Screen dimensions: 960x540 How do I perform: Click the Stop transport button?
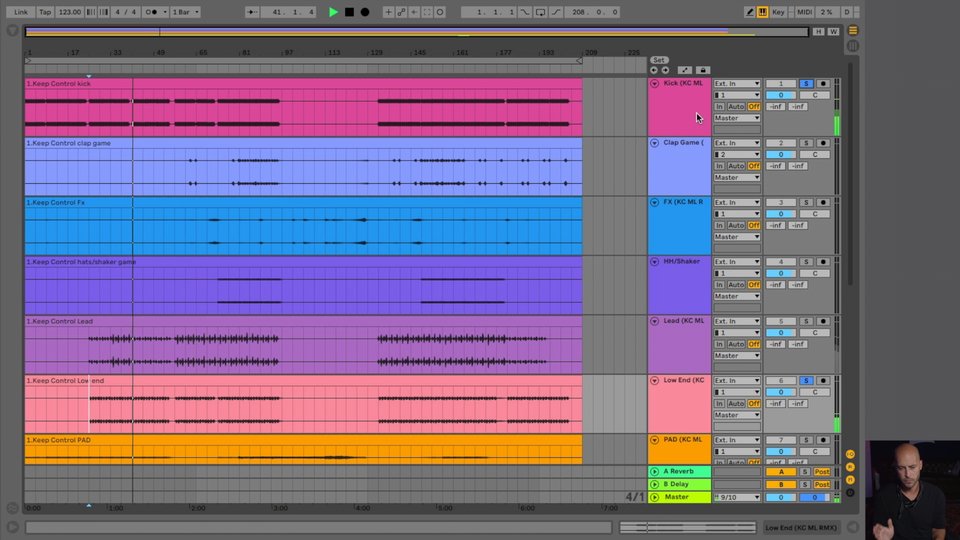coord(349,12)
